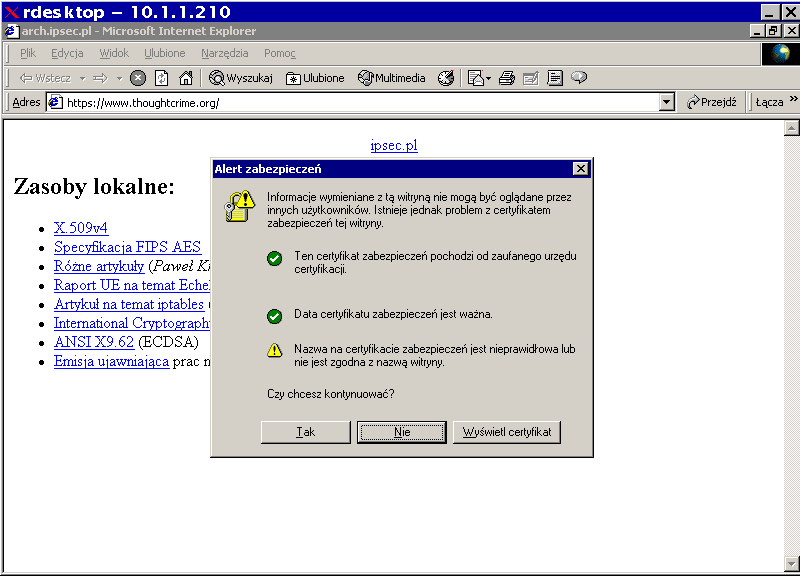Click the page icon in the address bar

[55, 103]
